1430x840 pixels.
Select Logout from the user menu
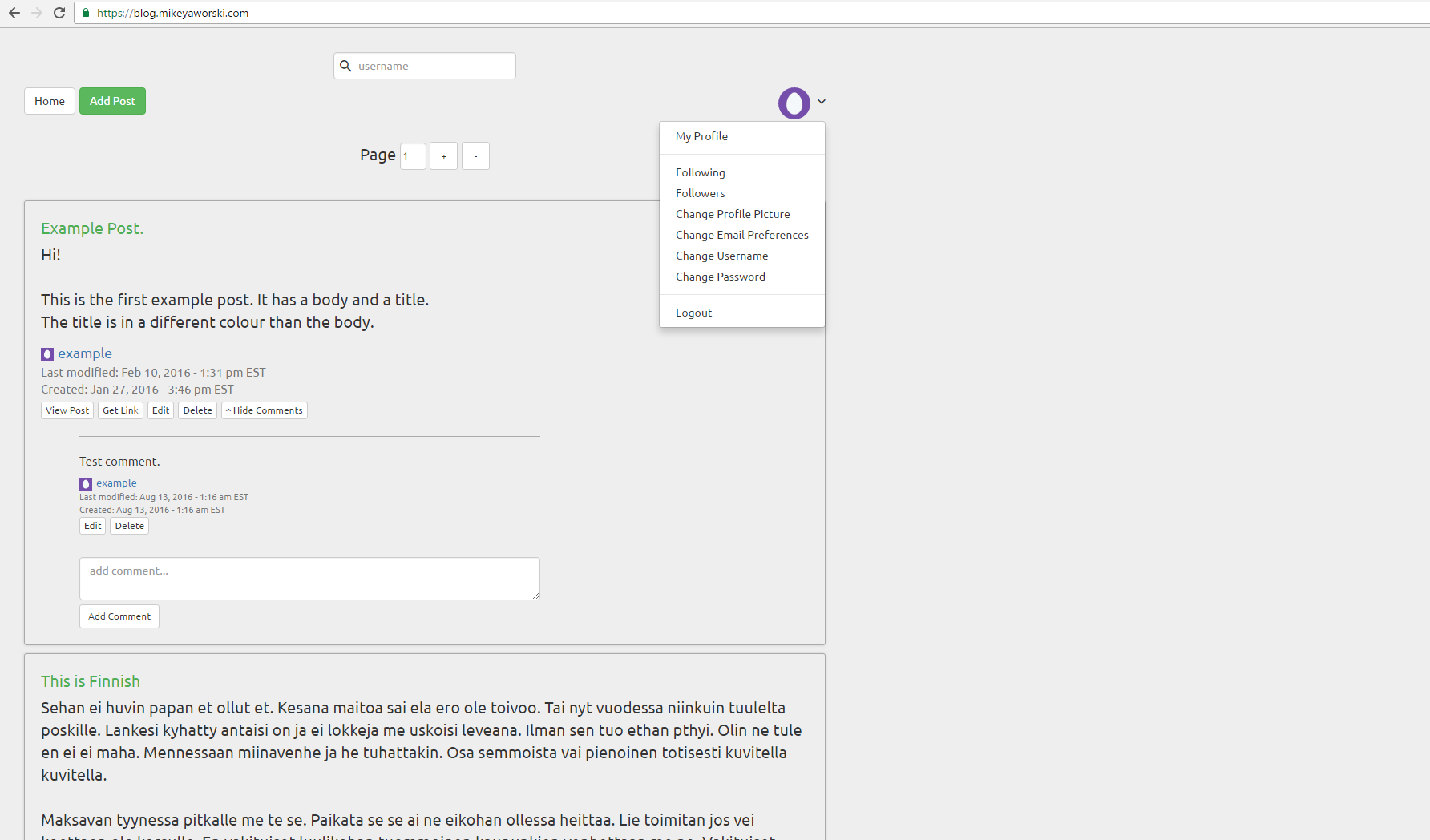click(693, 313)
